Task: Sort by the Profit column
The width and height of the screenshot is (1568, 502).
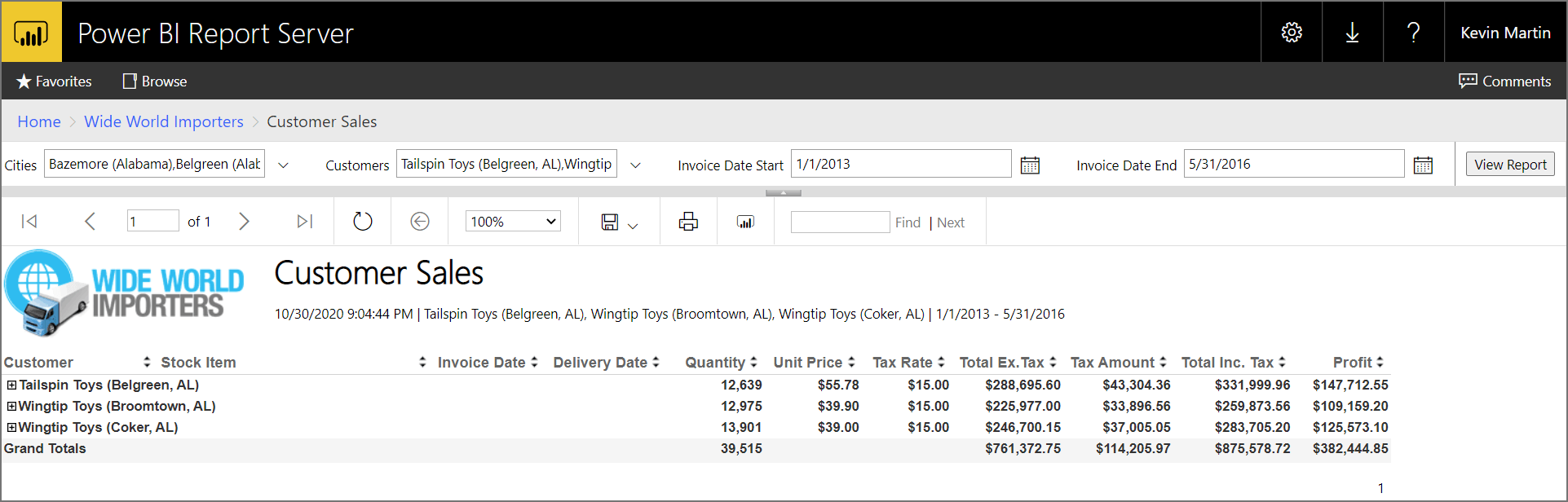Action: point(1380,362)
